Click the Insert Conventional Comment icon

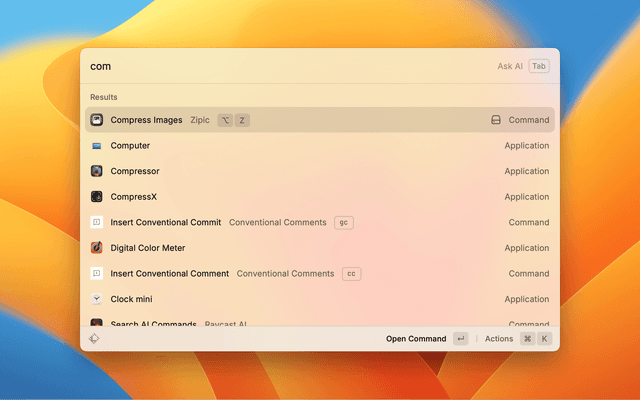[x=97, y=274]
